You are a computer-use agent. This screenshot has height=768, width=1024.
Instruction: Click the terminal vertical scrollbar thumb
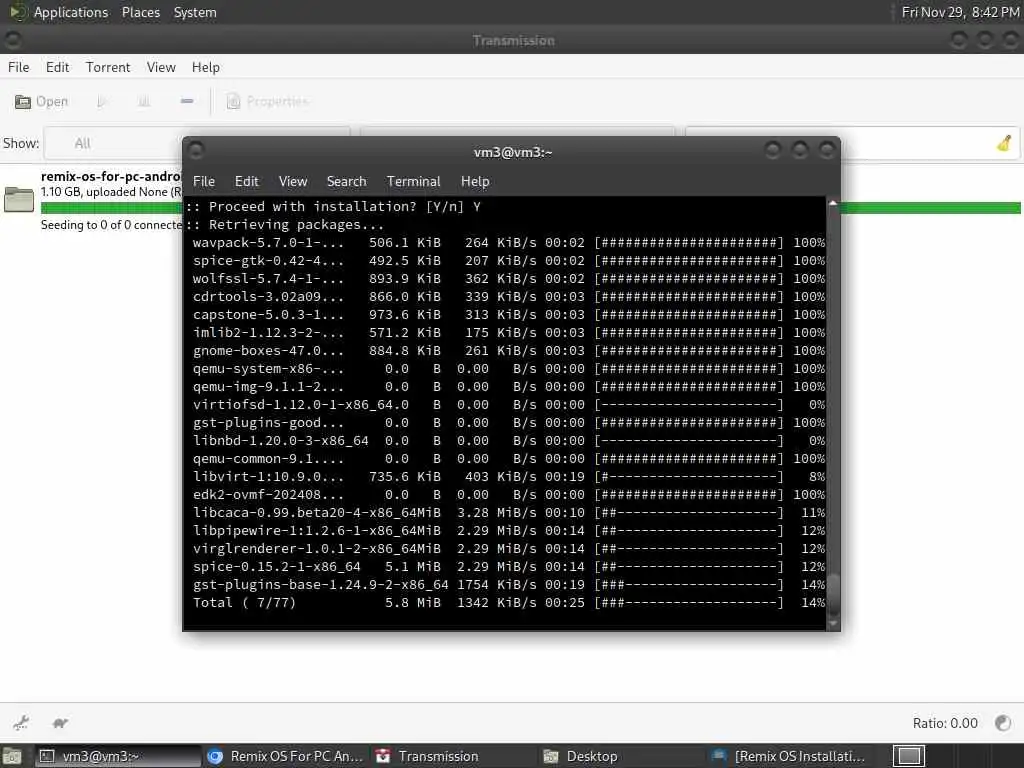point(833,594)
